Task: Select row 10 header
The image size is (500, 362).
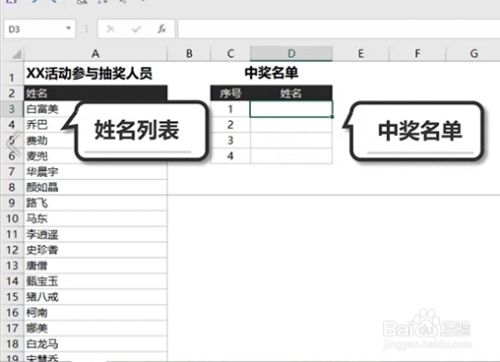Action: pyautogui.click(x=12, y=219)
